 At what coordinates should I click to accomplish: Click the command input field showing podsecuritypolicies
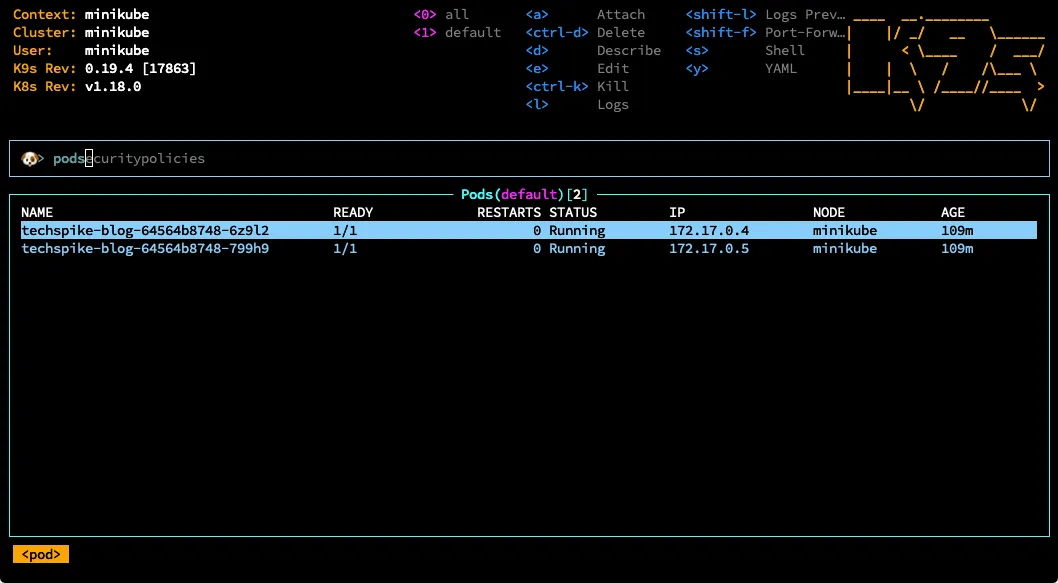click(529, 159)
